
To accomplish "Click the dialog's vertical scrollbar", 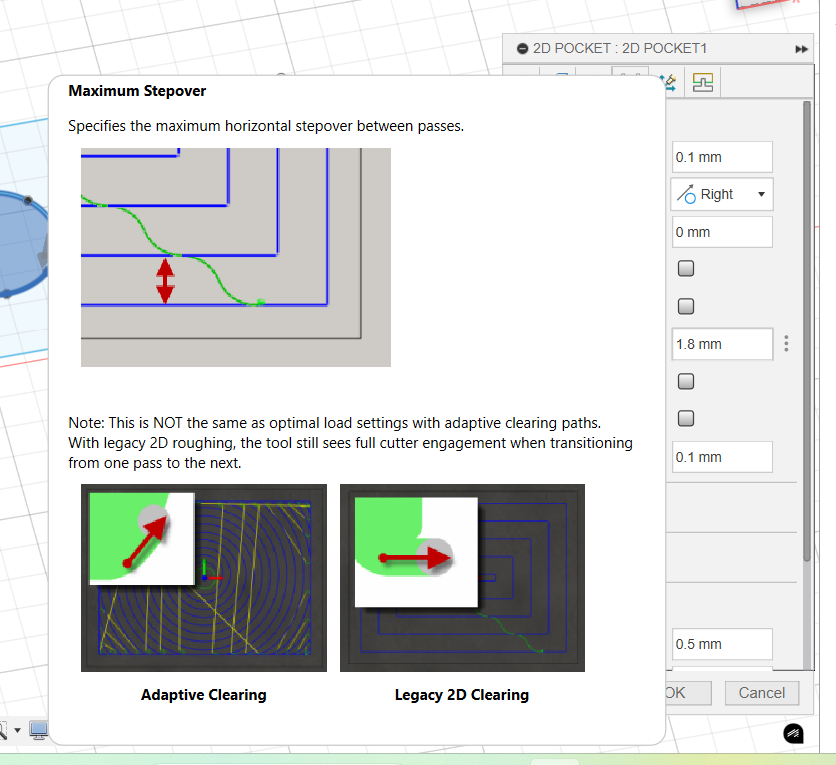I will 807,331.
